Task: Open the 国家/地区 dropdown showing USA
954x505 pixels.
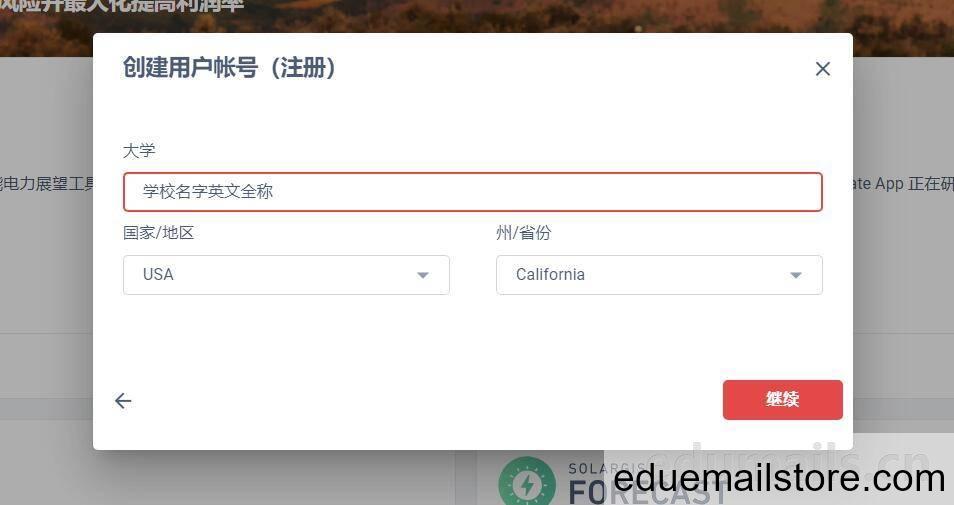Action: pyautogui.click(x=286, y=275)
